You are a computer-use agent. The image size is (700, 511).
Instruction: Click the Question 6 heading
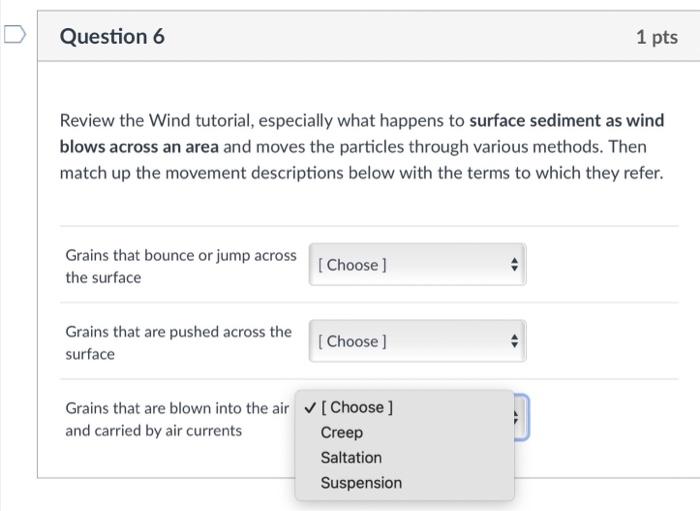pyautogui.click(x=112, y=37)
